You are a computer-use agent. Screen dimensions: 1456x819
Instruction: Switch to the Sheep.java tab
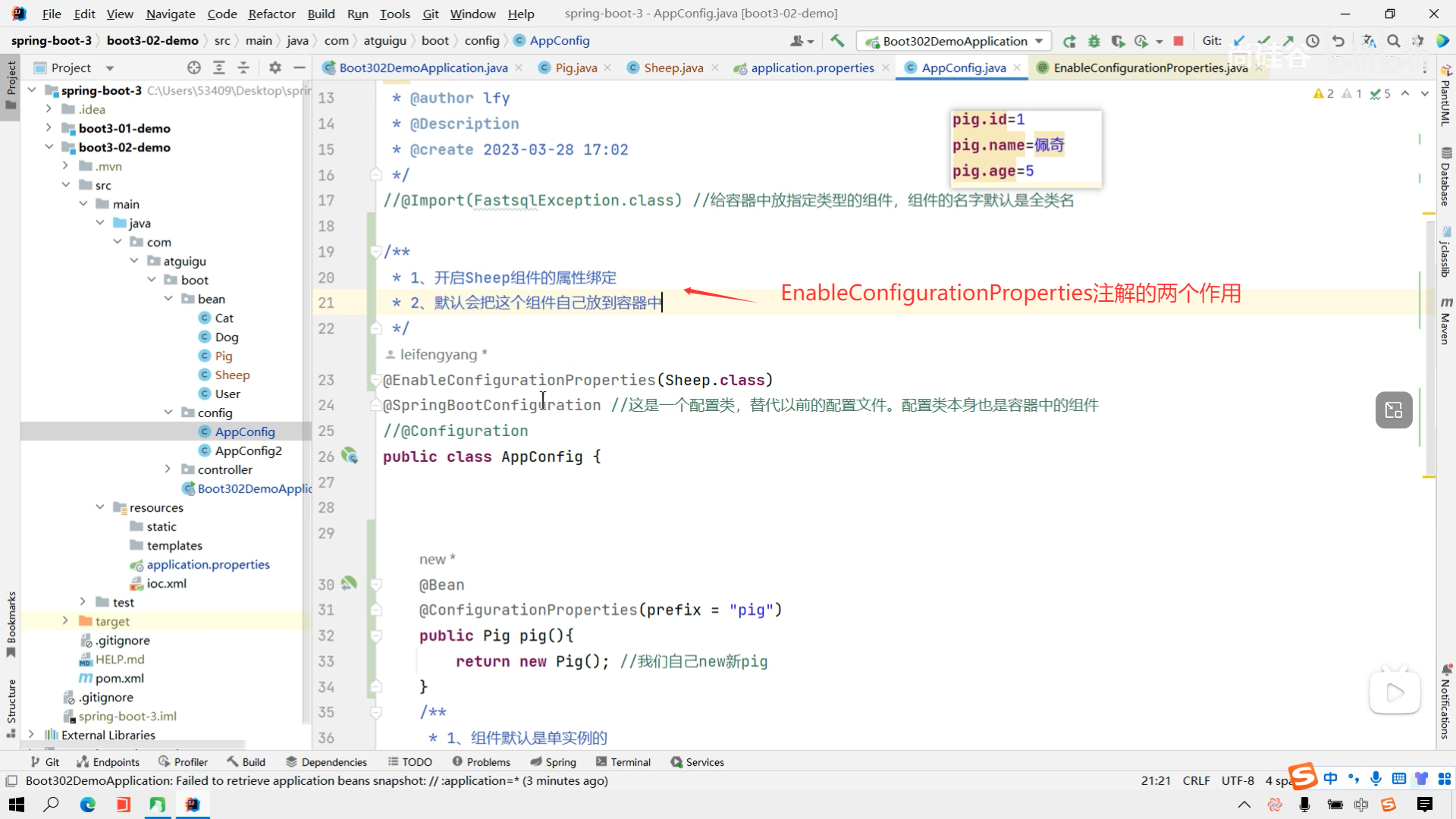(673, 67)
